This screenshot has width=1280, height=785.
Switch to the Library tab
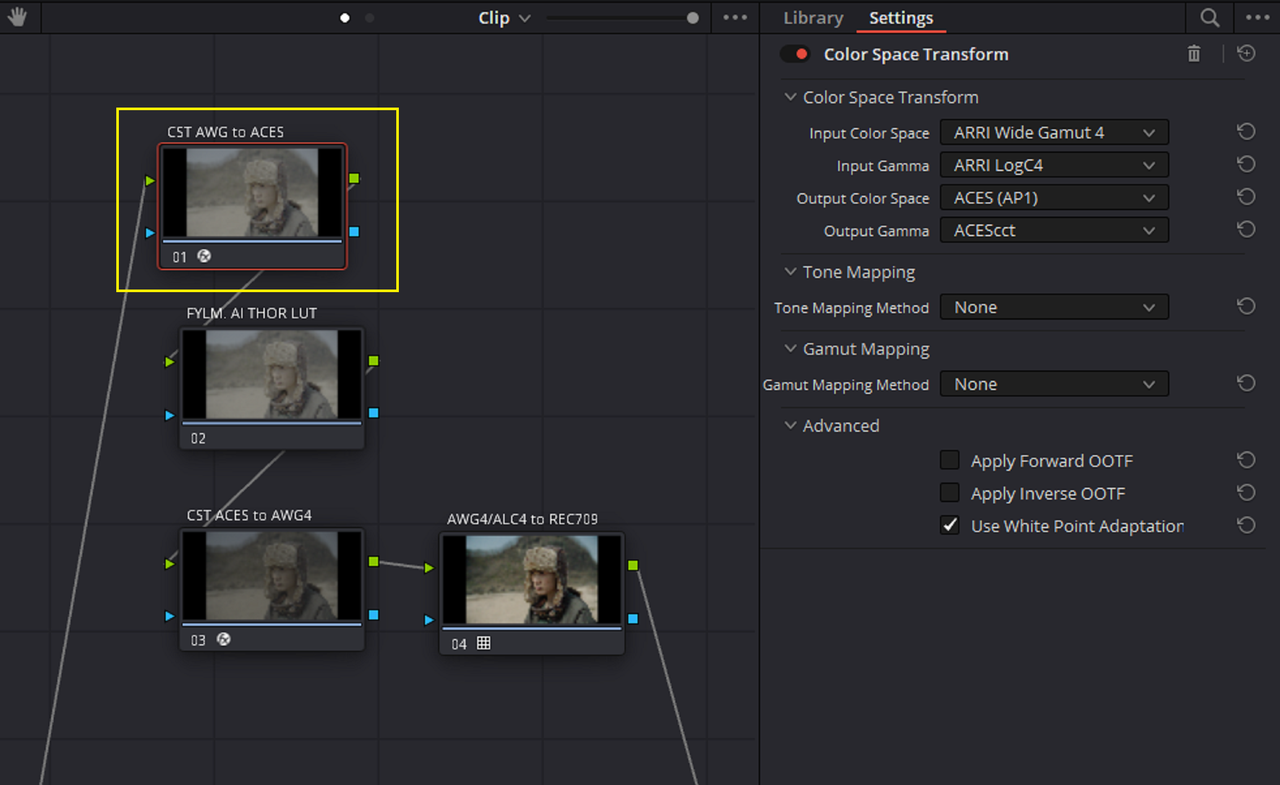tap(813, 18)
